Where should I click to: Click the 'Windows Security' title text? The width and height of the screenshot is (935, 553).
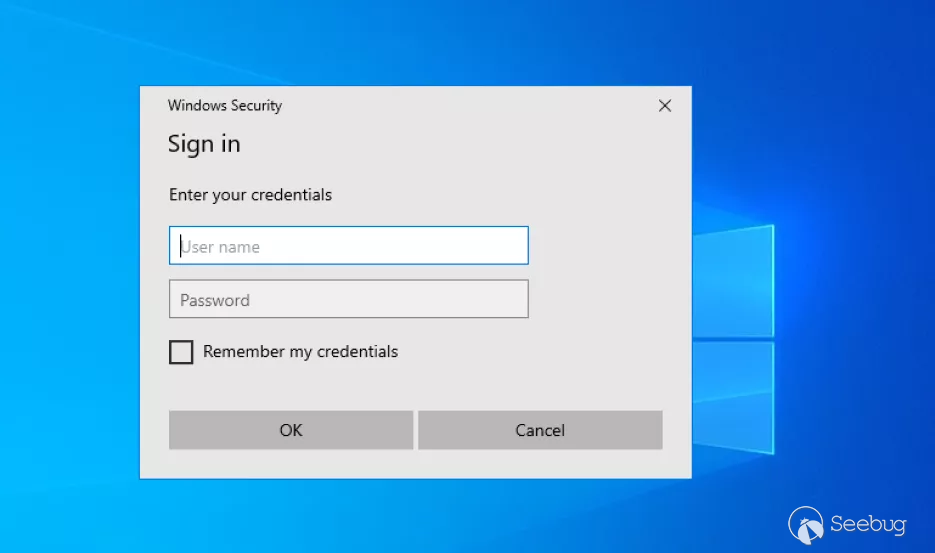click(225, 106)
